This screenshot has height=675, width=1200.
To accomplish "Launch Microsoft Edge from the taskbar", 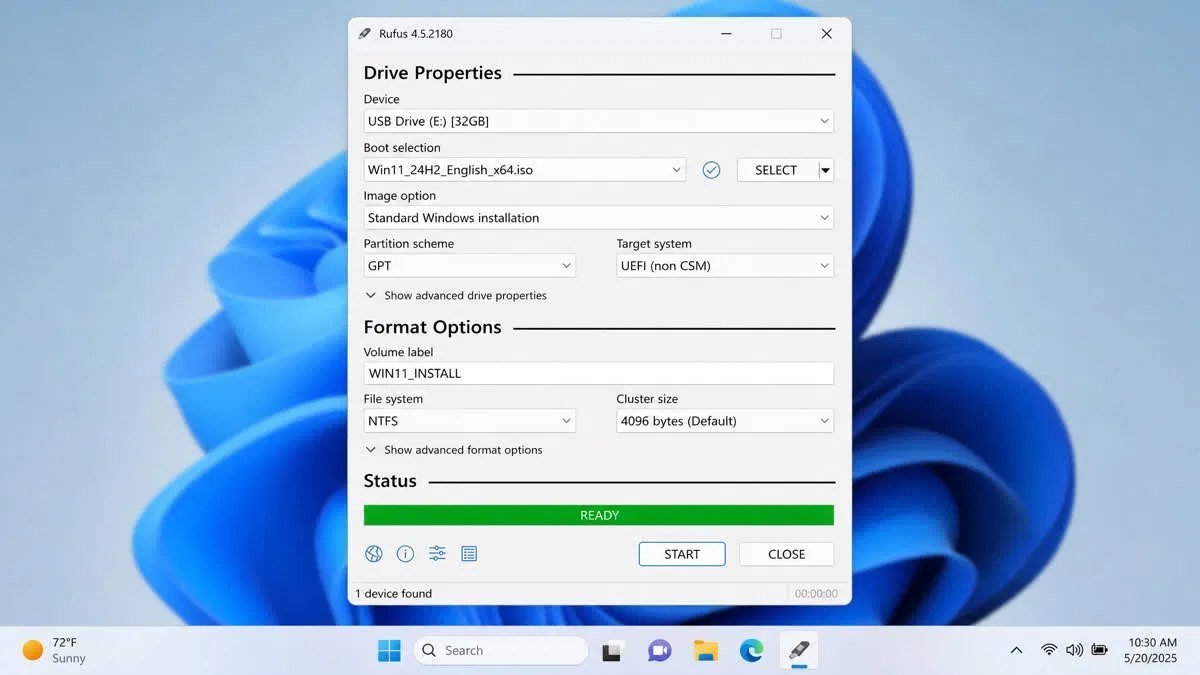I will (x=751, y=651).
